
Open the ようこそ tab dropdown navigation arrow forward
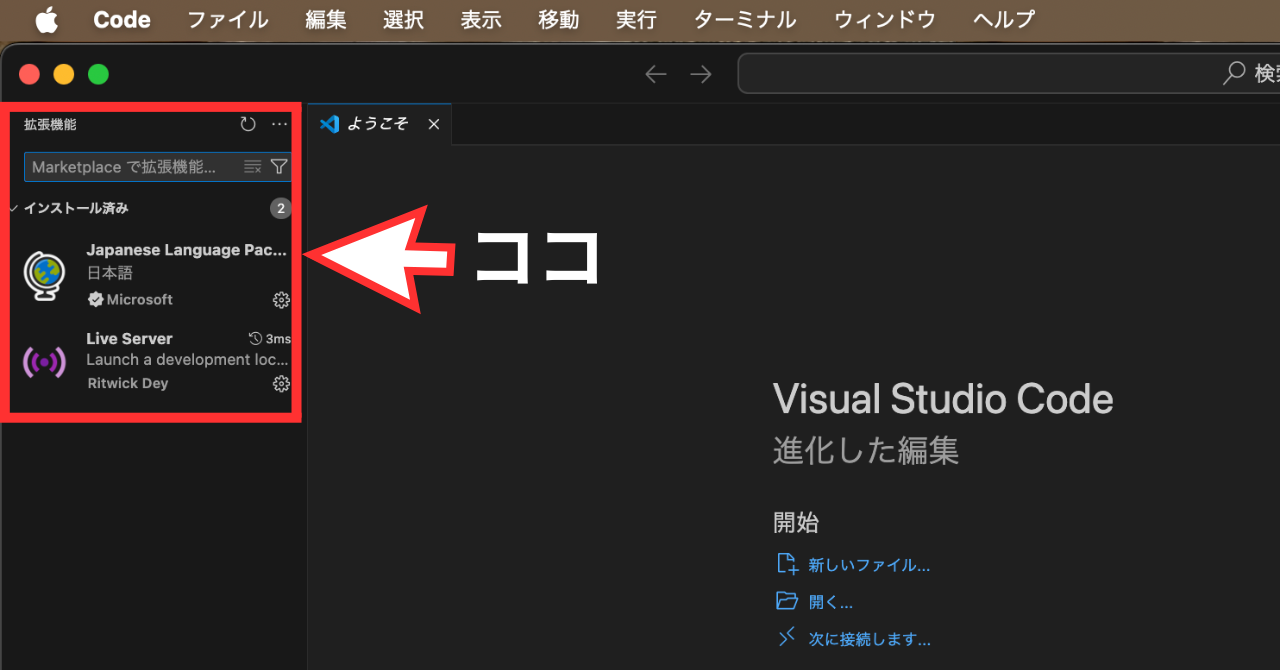(x=700, y=73)
